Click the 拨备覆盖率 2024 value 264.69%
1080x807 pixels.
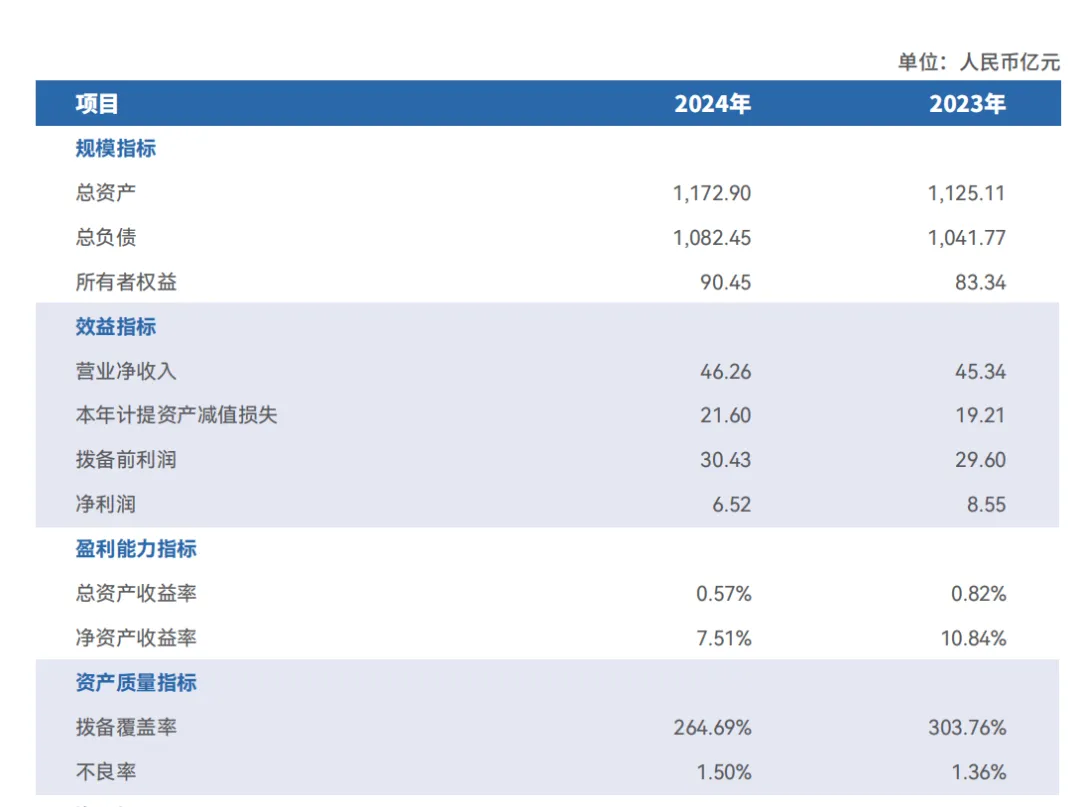[x=712, y=727]
